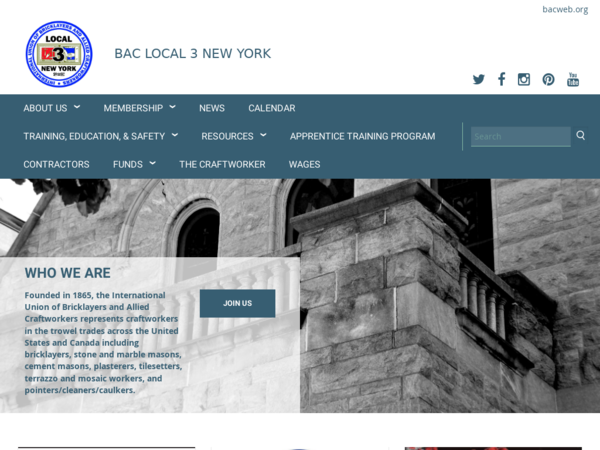Click the 'Founded in 1865' paragraph

103,342
